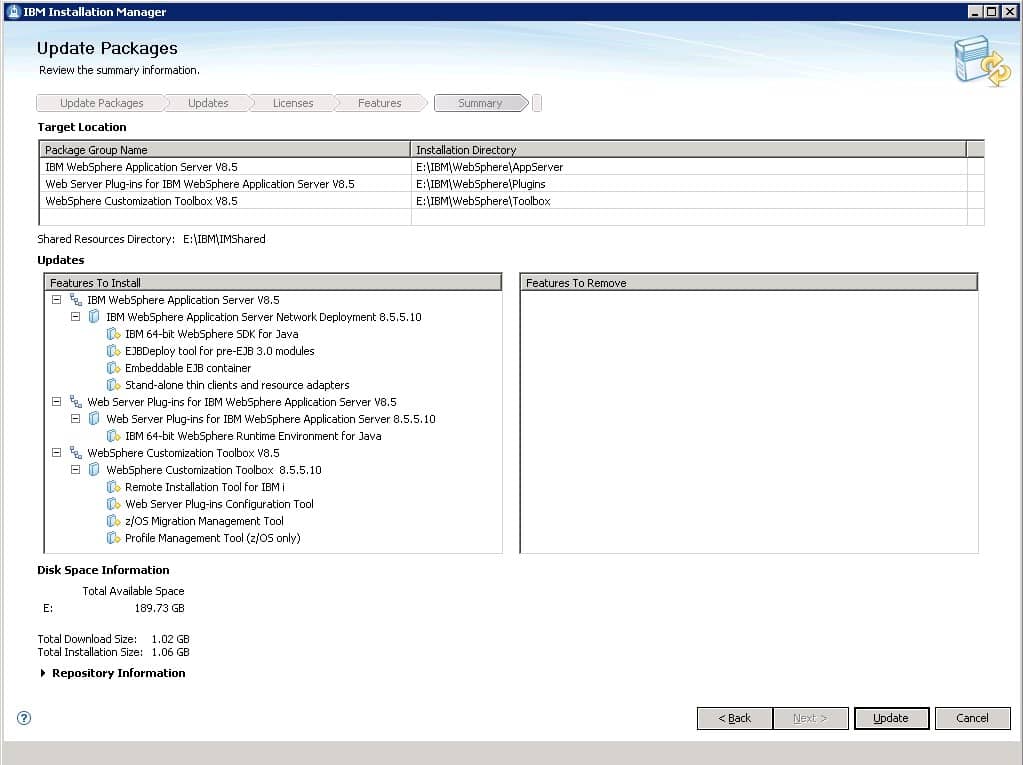
Task: Click the Update Packages banner graphic icon
Action: (x=982, y=61)
